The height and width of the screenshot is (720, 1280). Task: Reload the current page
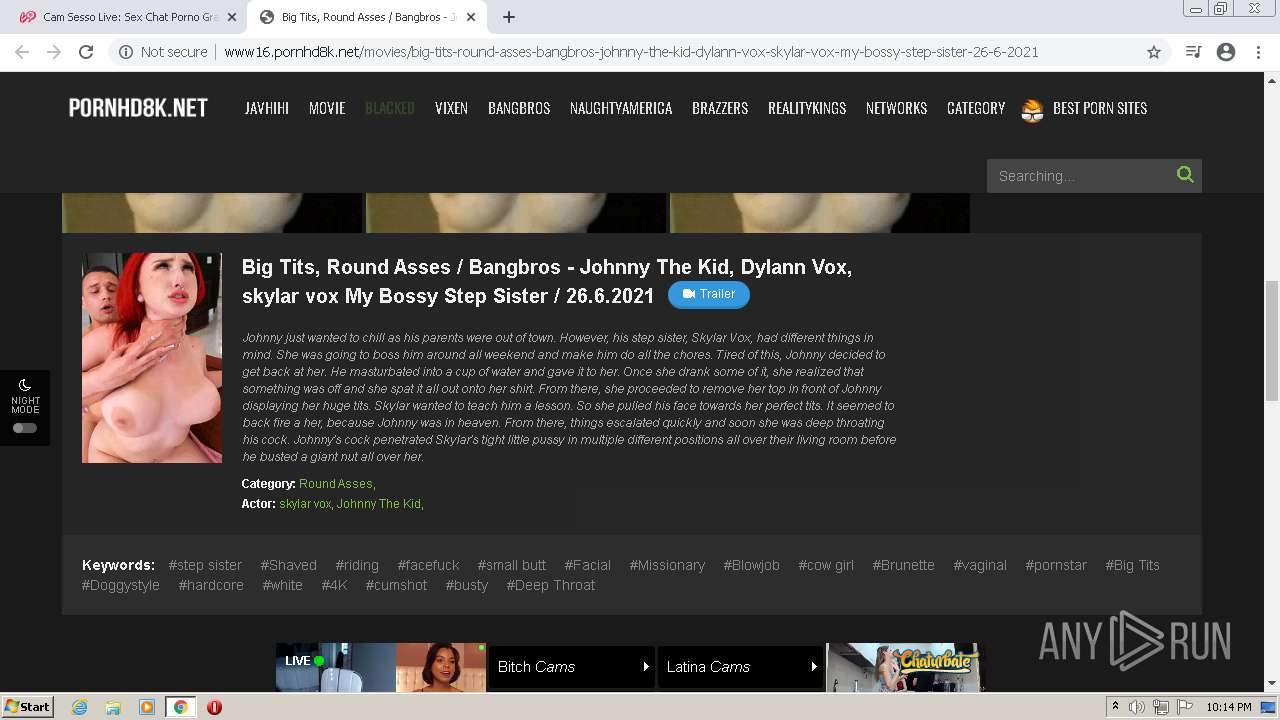(86, 52)
